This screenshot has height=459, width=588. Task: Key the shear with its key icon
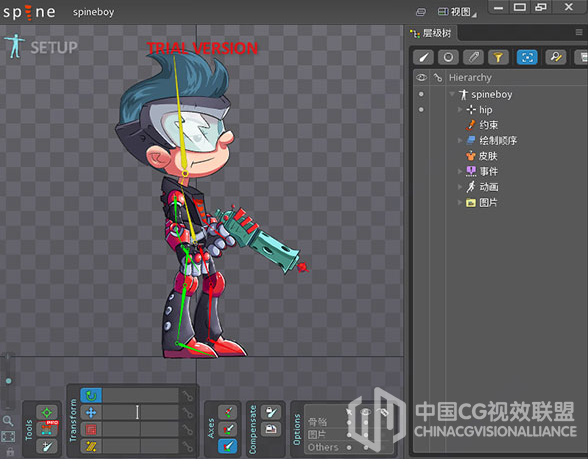pos(187,446)
